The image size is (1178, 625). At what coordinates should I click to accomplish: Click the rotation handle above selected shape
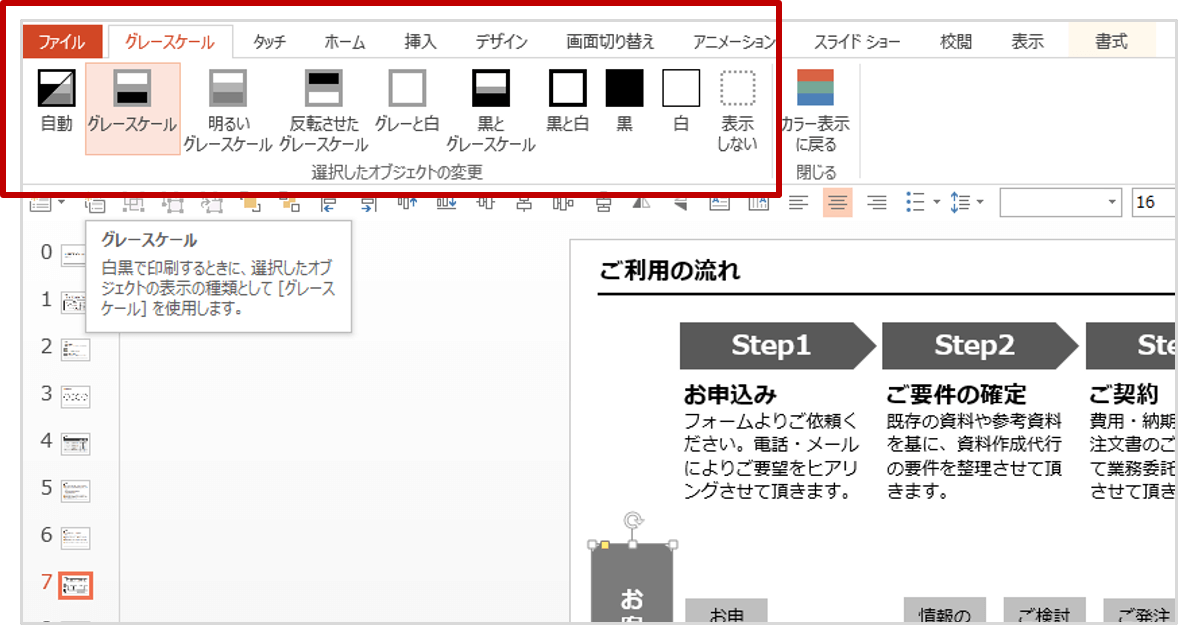[x=633, y=521]
